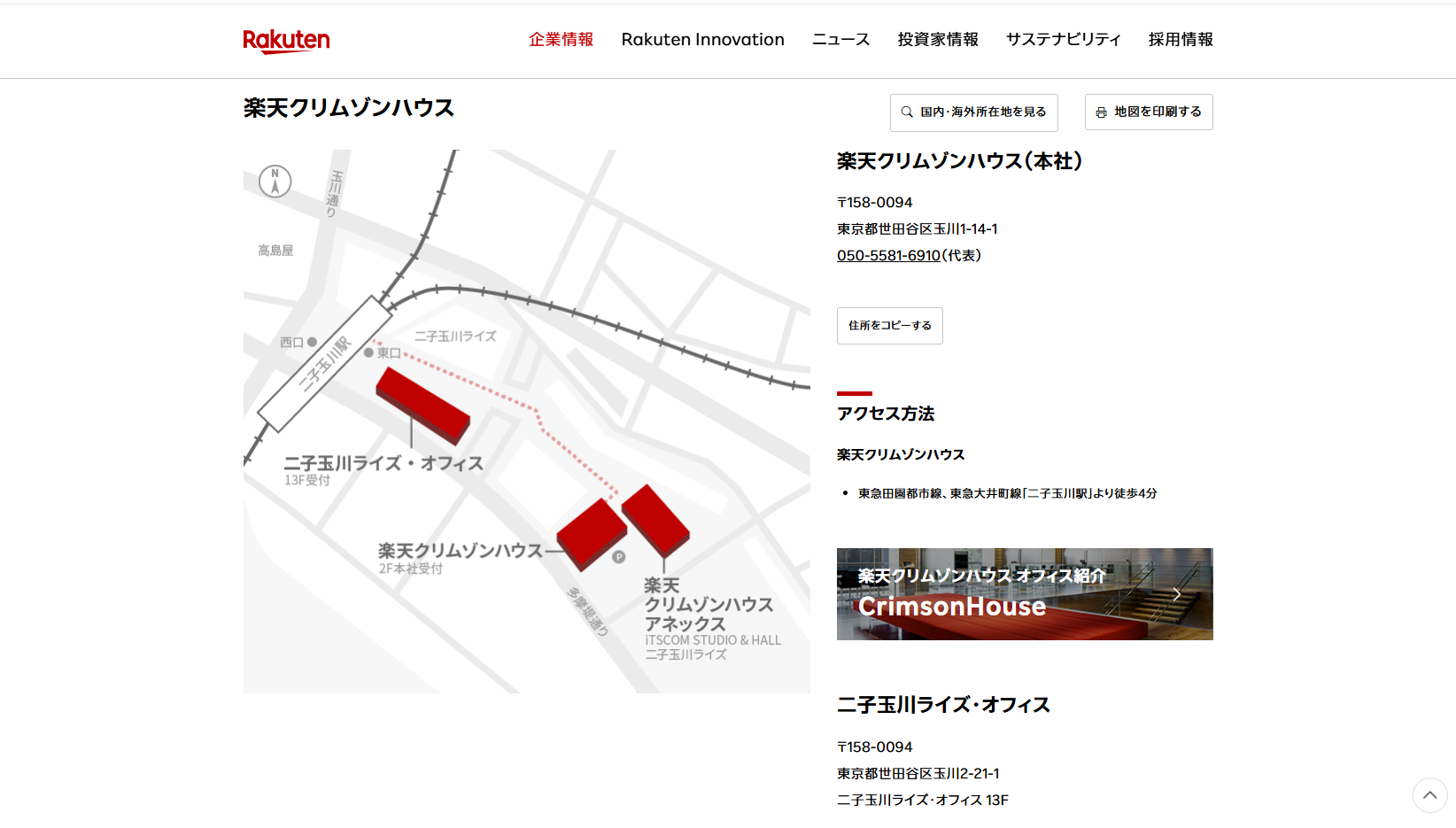
Task: Click the north compass icon on map
Action: (x=275, y=182)
